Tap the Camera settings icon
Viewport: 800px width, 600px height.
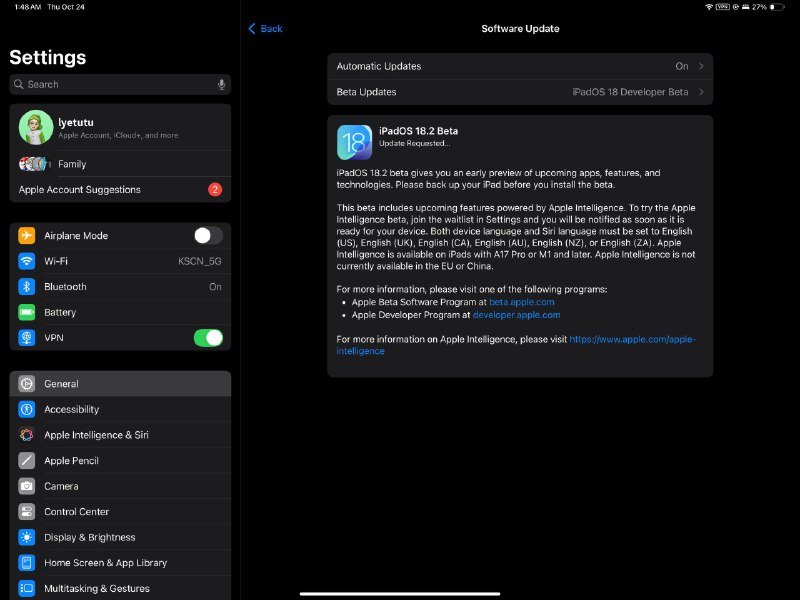tap(26, 486)
